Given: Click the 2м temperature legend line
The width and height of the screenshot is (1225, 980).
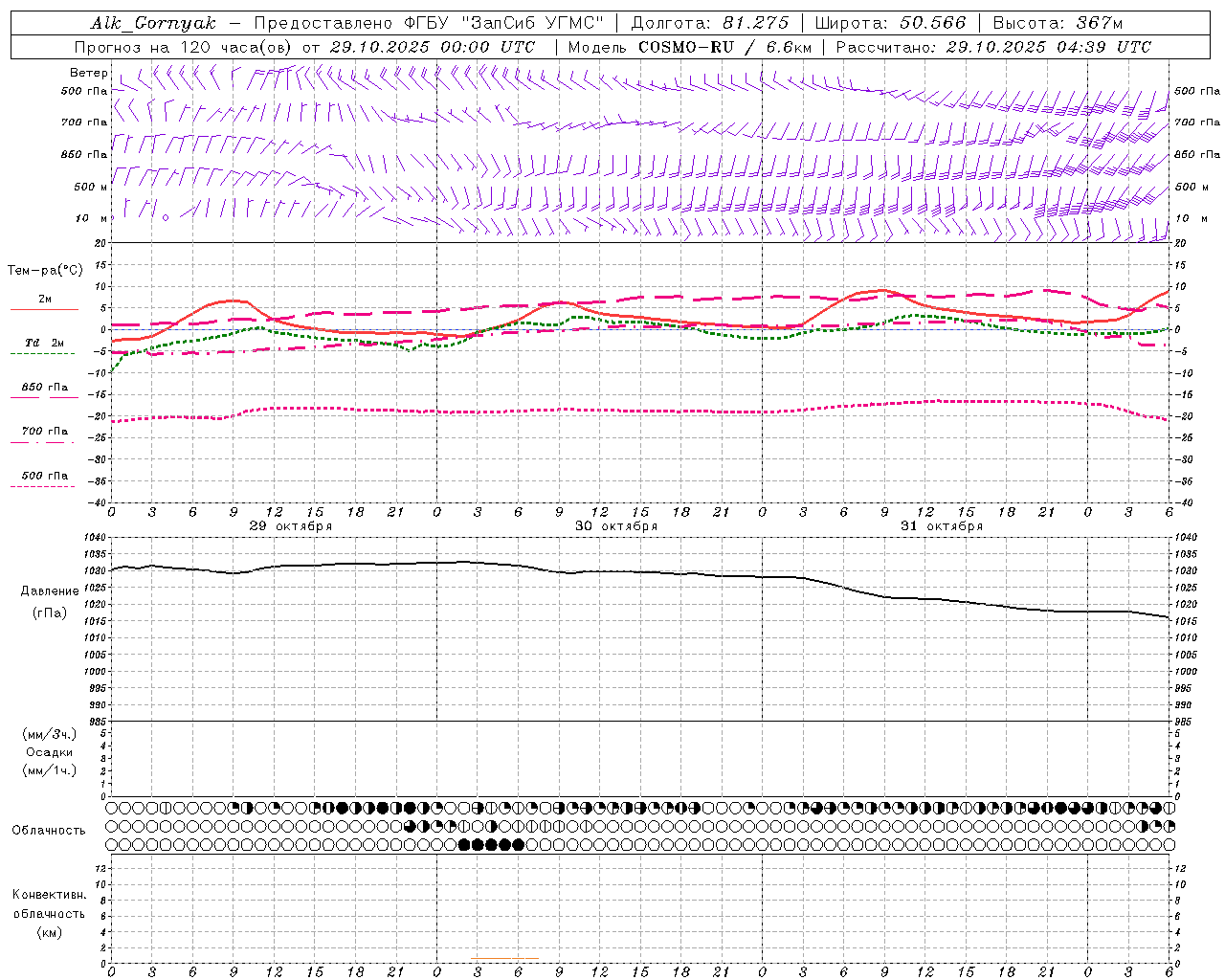Looking at the screenshot, I should coord(44,309).
